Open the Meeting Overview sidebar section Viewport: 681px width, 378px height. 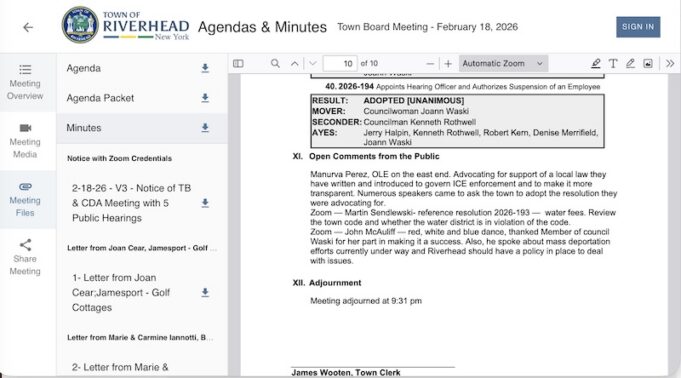pyautogui.click(x=25, y=83)
